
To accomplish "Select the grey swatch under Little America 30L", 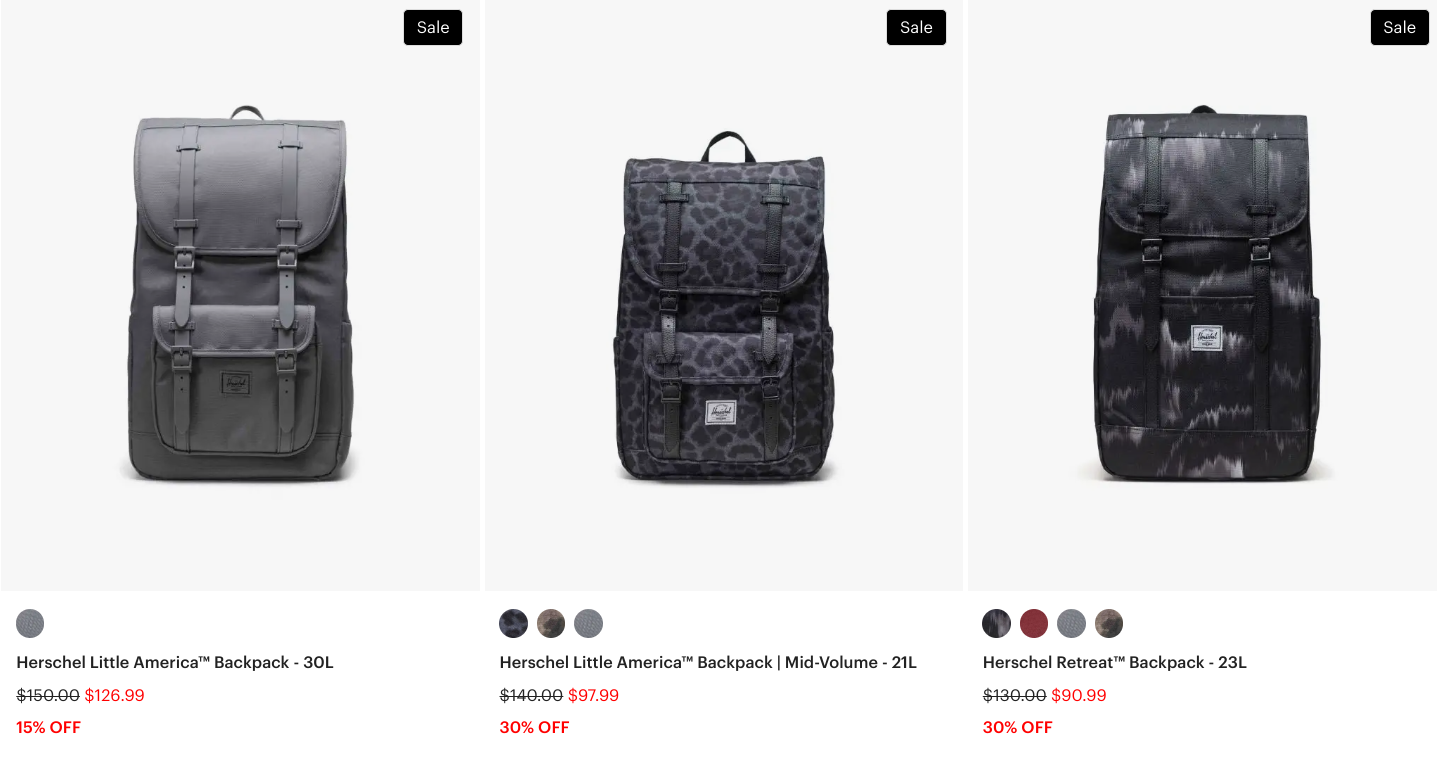I will tap(30, 624).
